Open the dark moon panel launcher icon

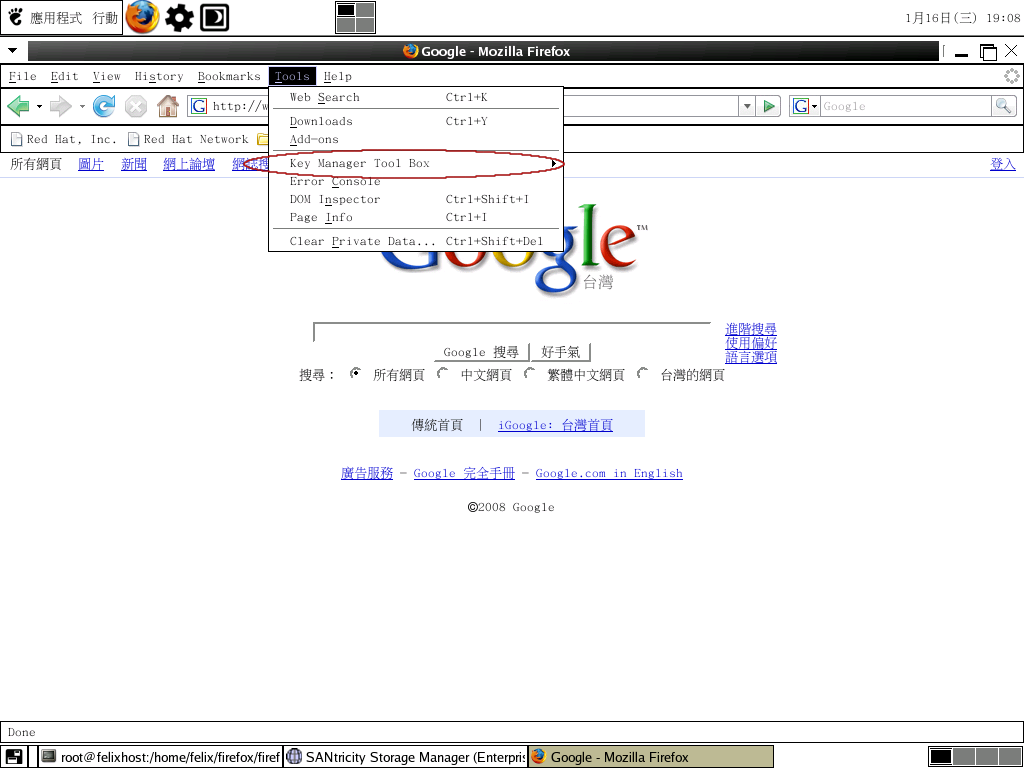click(214, 18)
